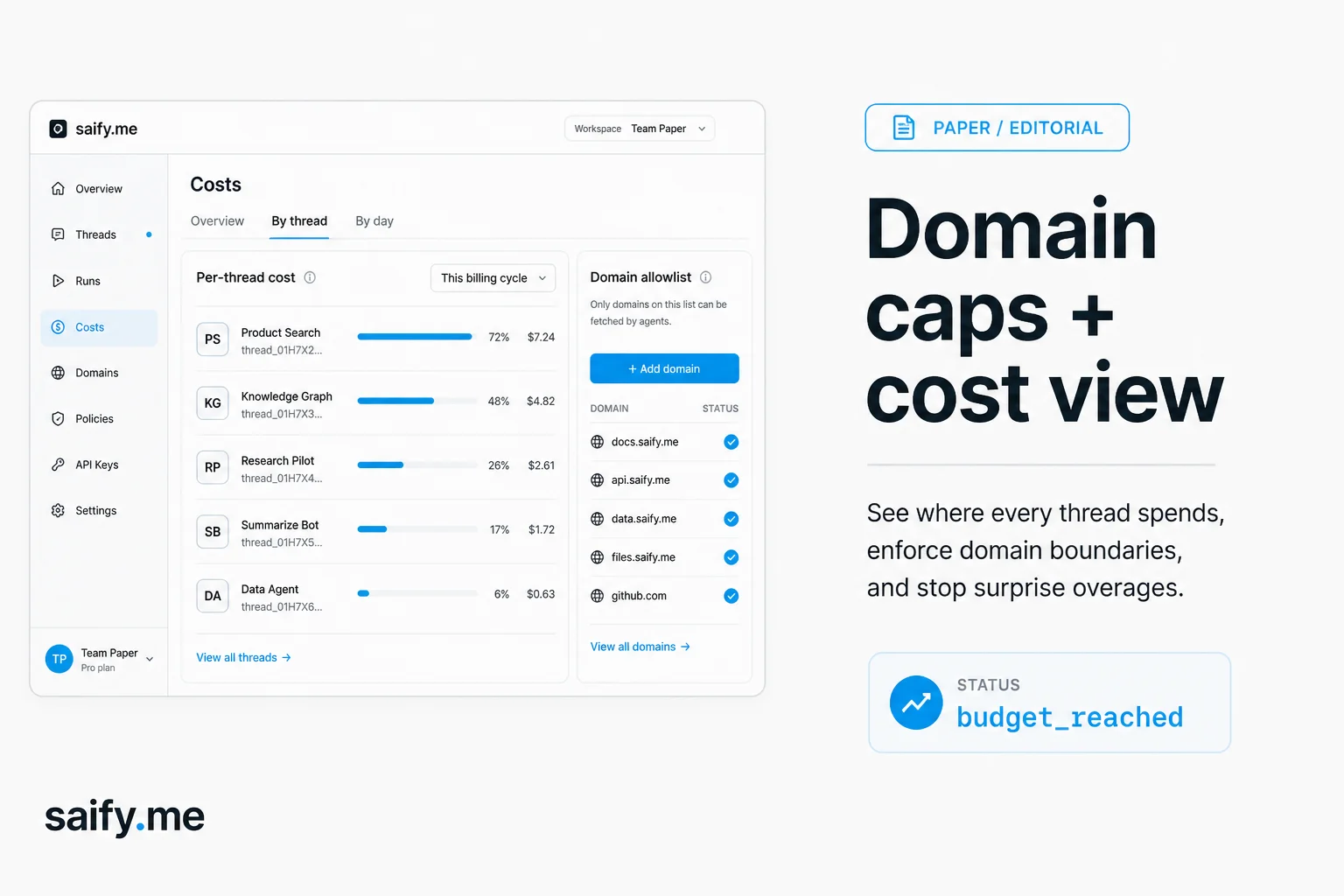Click the PS avatar for Product Search
This screenshot has height=896, width=1344.
[x=213, y=339]
